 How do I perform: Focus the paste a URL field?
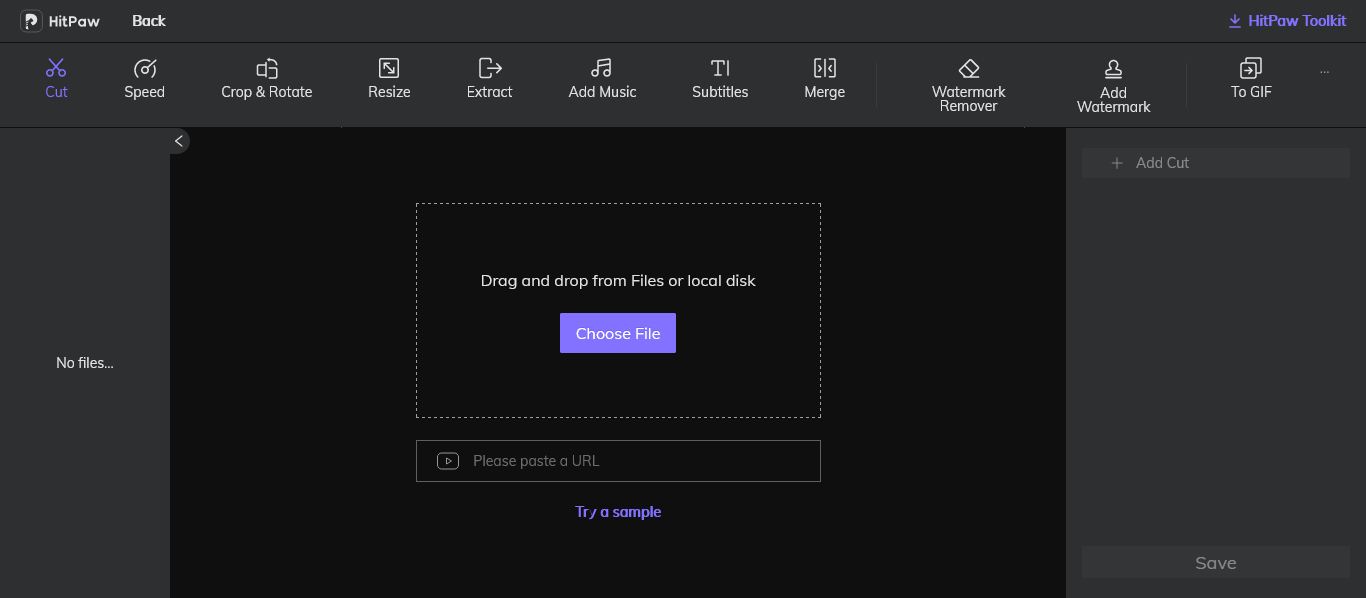click(x=618, y=461)
